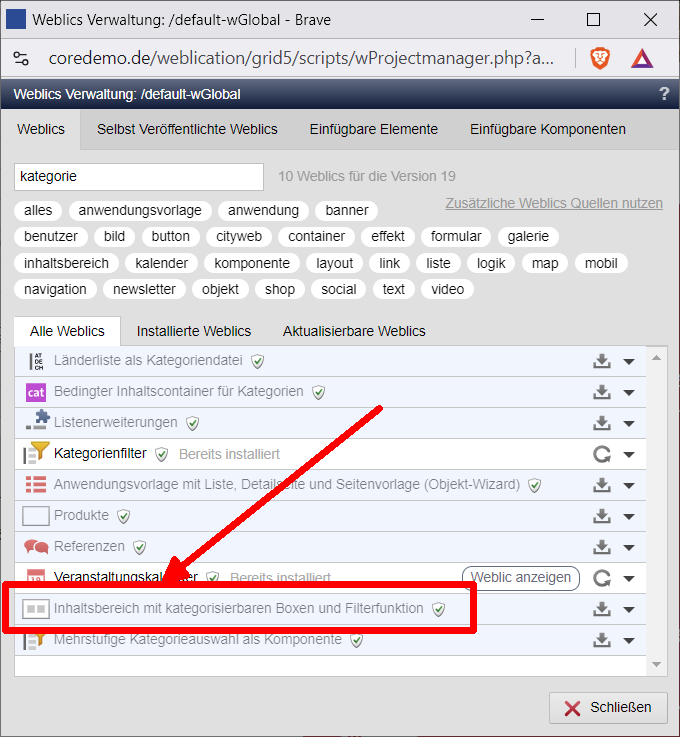
Task: Click the download icon in the Produkte row
Action: tap(602, 516)
